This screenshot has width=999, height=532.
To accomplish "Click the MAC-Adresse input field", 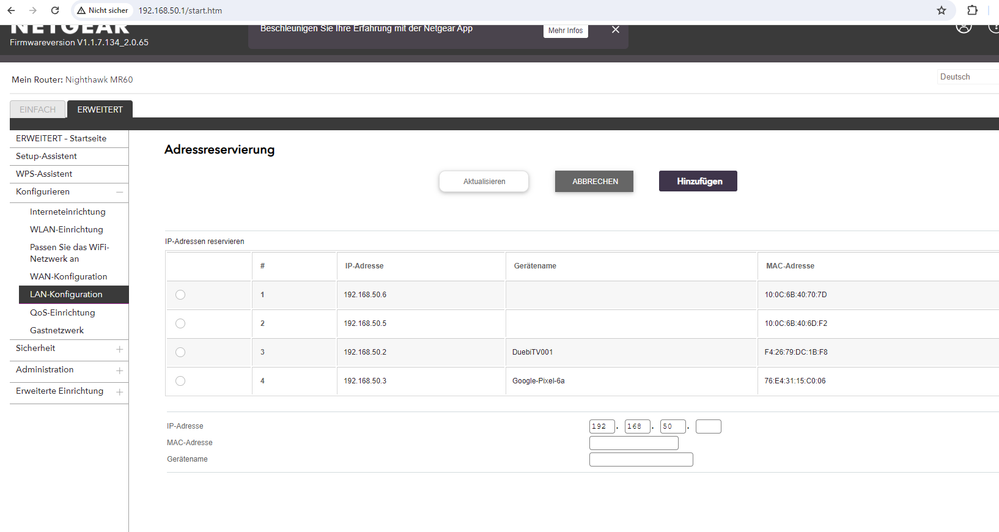I will pyautogui.click(x=634, y=443).
